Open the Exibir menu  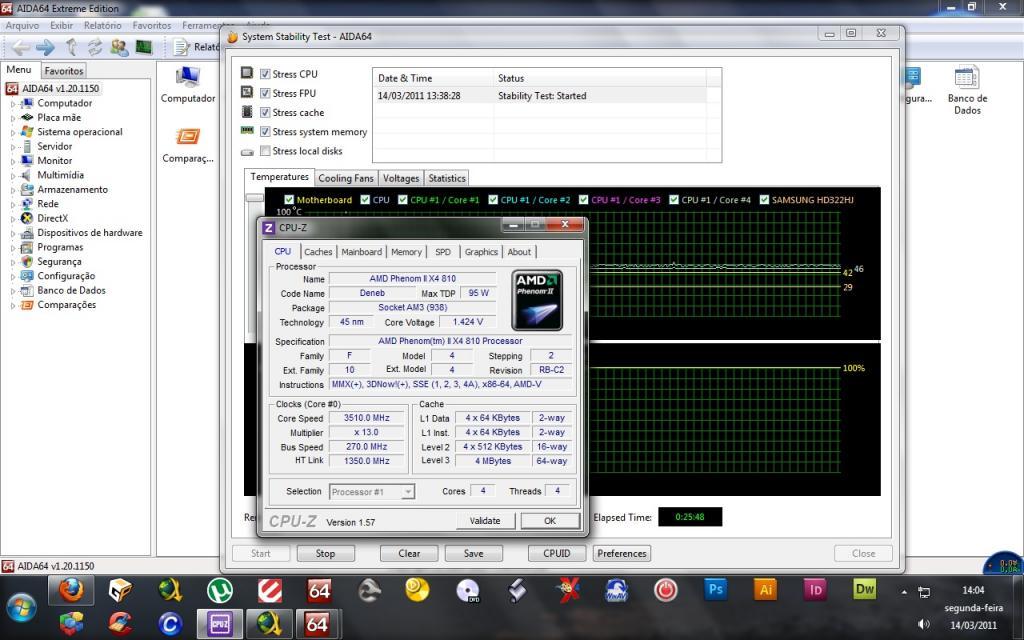click(61, 25)
